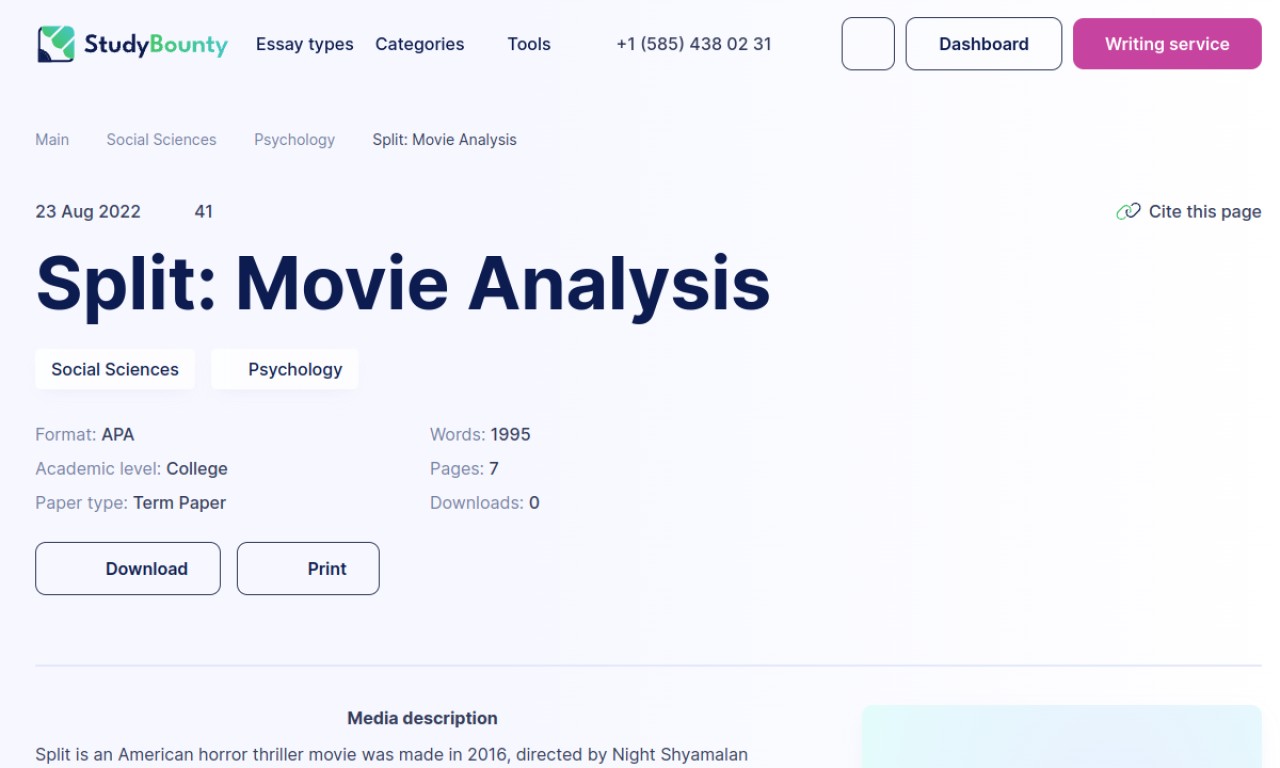Print the essay
Viewport: 1280px width, 768px height.
[308, 569]
